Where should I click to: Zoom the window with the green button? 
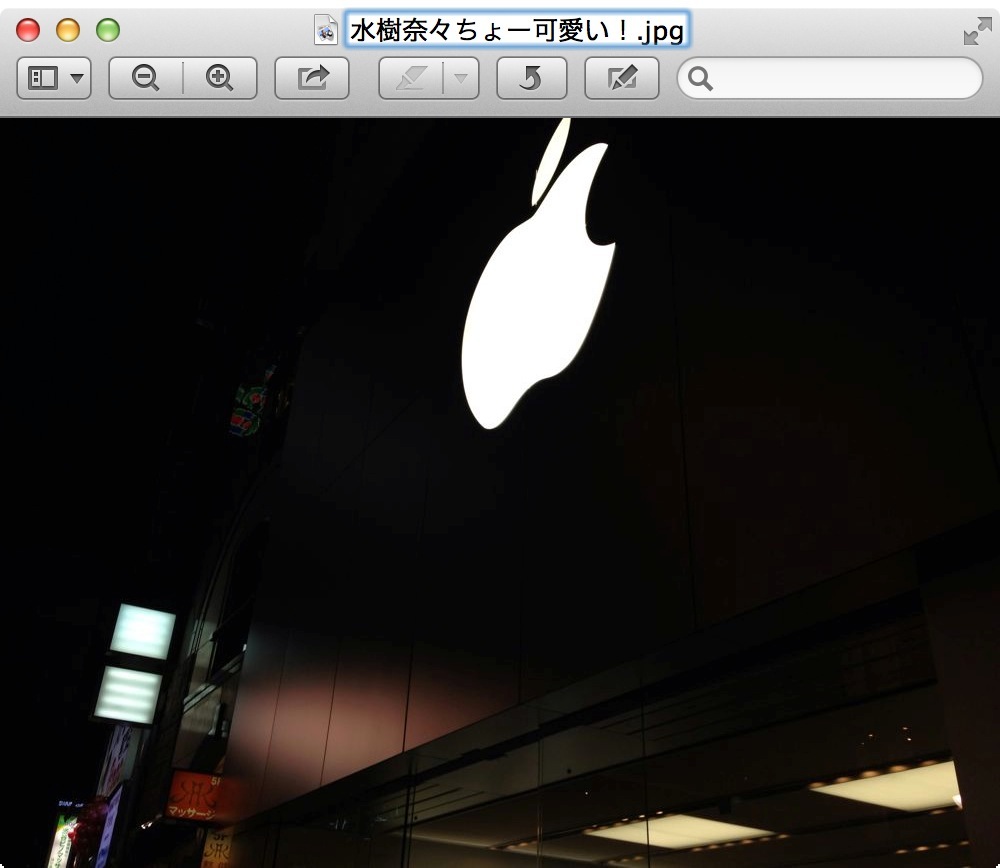pos(108,30)
